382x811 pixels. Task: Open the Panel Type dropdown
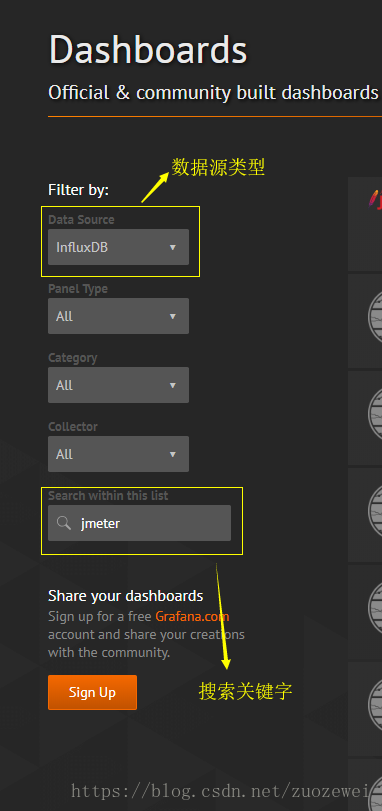tap(118, 316)
